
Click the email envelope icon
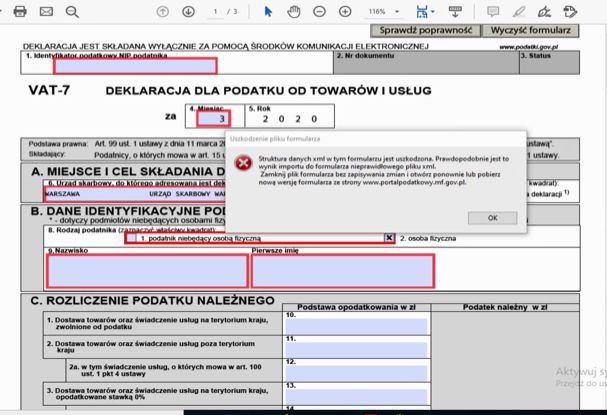tap(46, 12)
